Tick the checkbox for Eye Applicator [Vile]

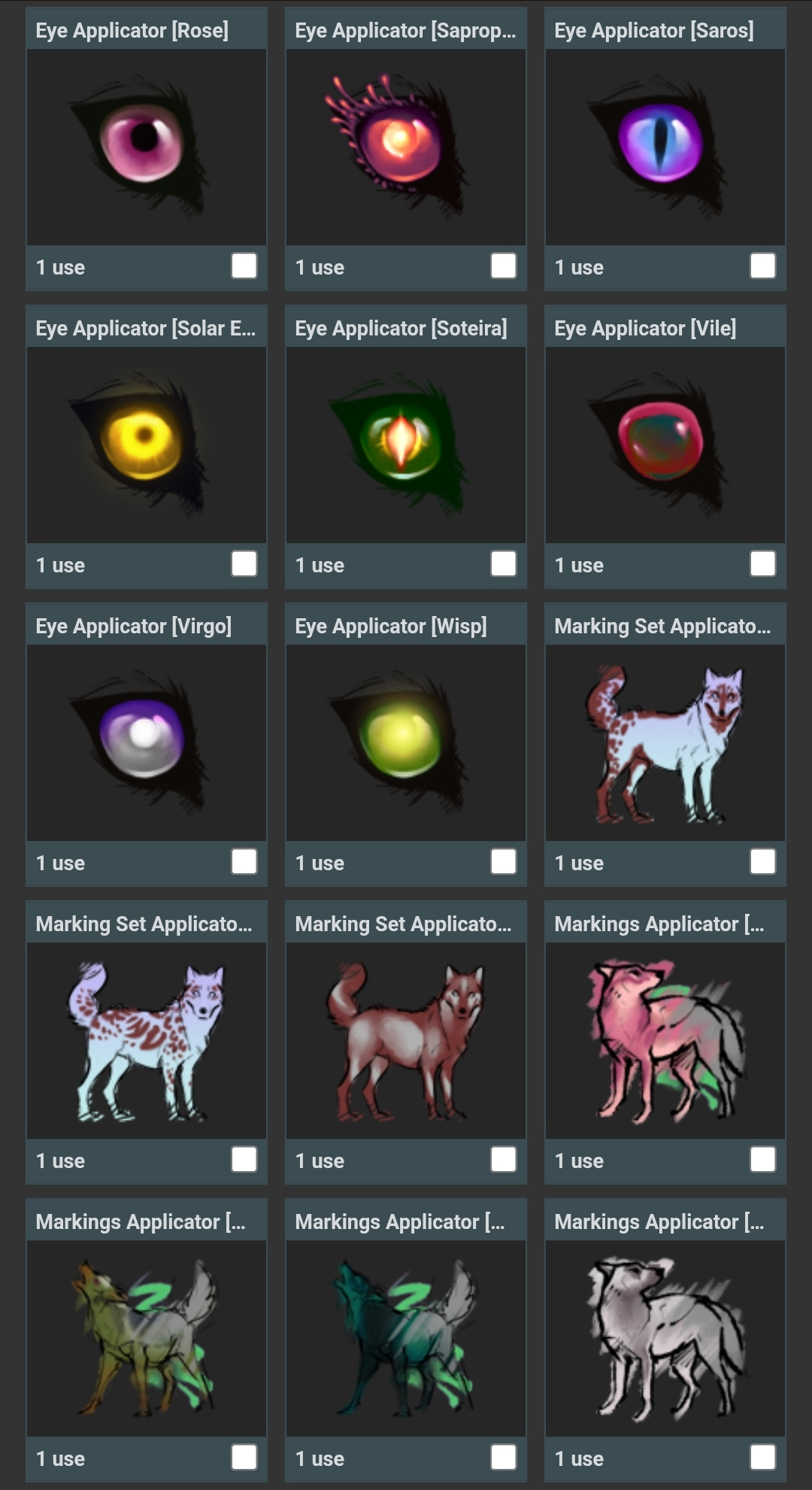click(763, 564)
